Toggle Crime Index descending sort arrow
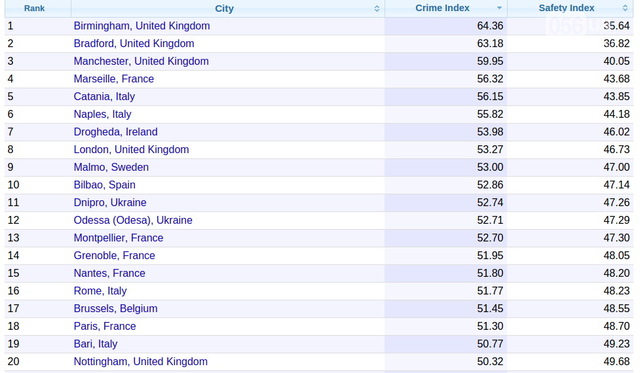The height and width of the screenshot is (373, 640). [499, 8]
